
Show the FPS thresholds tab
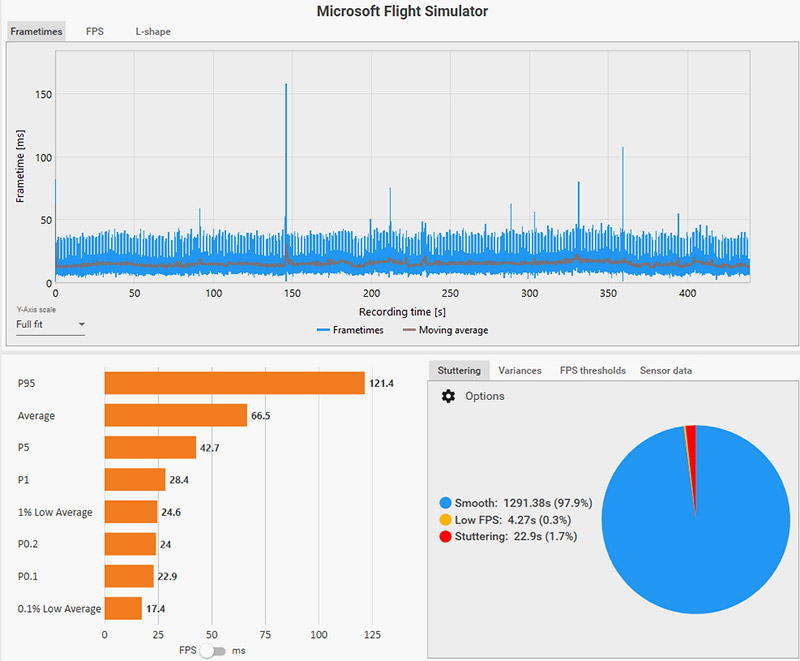click(593, 371)
